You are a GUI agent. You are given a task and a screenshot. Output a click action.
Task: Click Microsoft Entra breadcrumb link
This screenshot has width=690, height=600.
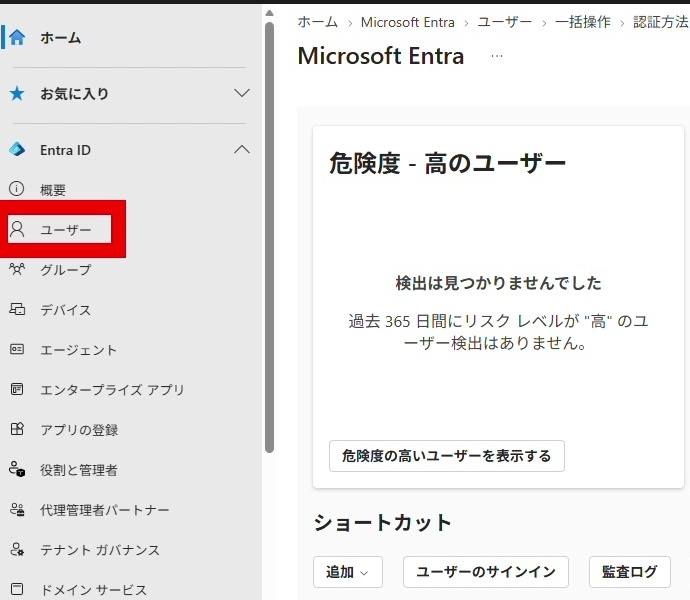tap(407, 22)
